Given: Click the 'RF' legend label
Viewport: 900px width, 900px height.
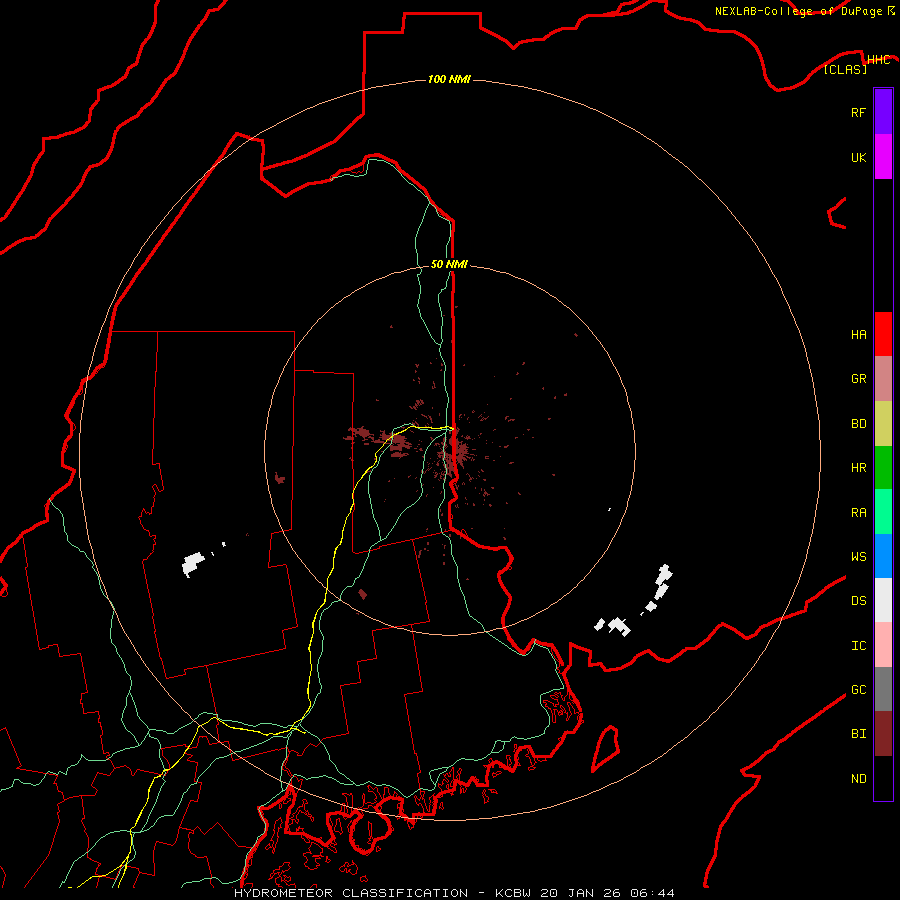Looking at the screenshot, I should pyautogui.click(x=858, y=112).
